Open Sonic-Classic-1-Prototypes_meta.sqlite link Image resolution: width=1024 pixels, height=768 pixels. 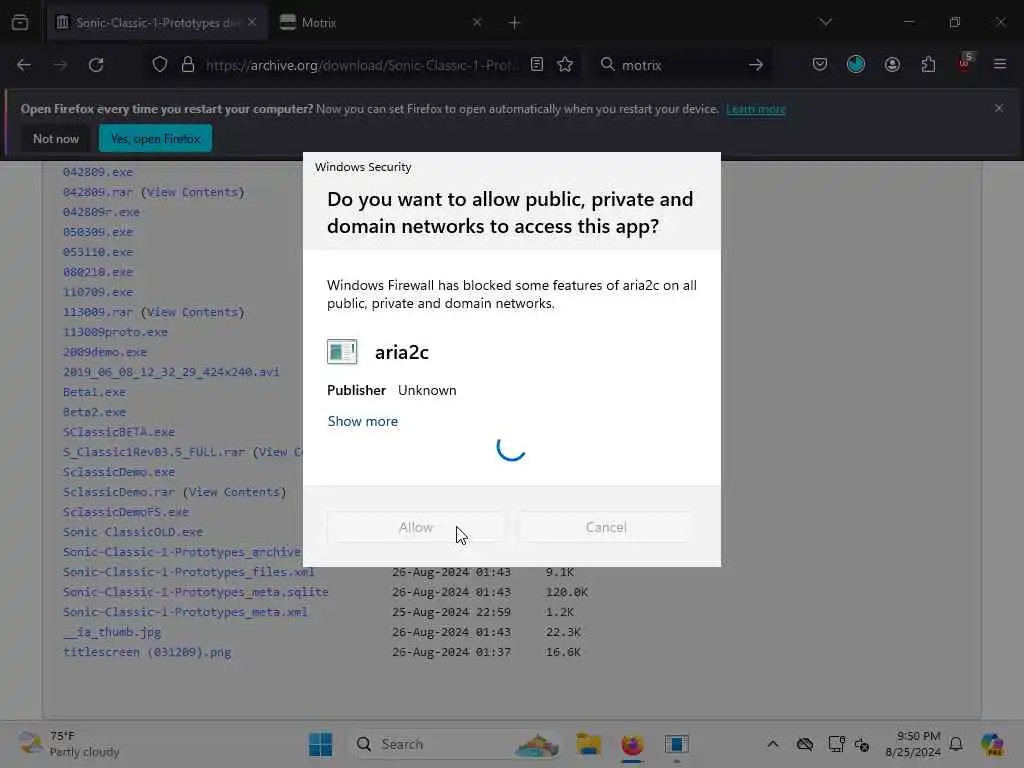196,592
